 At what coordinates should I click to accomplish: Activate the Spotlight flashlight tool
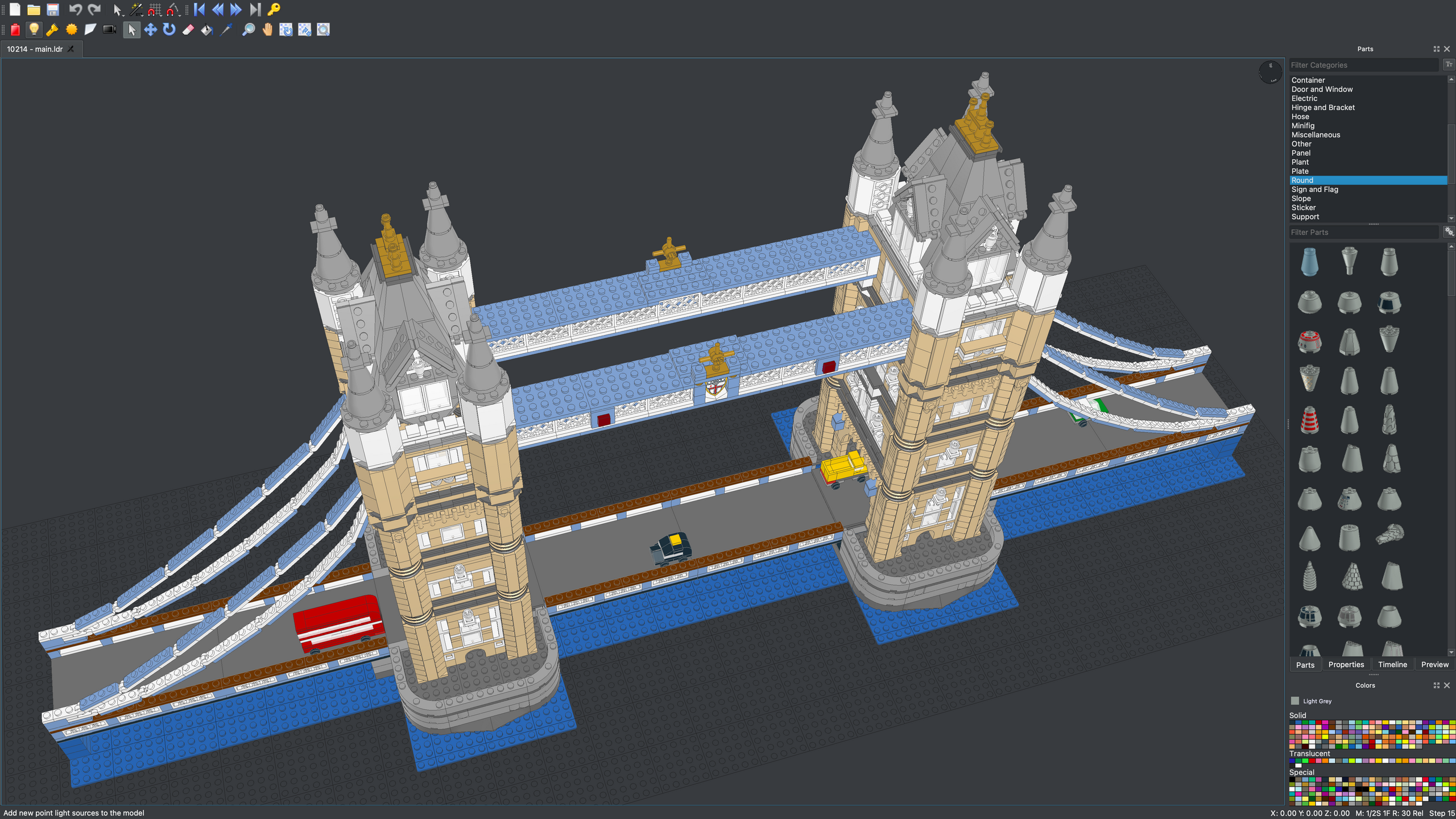[52, 30]
